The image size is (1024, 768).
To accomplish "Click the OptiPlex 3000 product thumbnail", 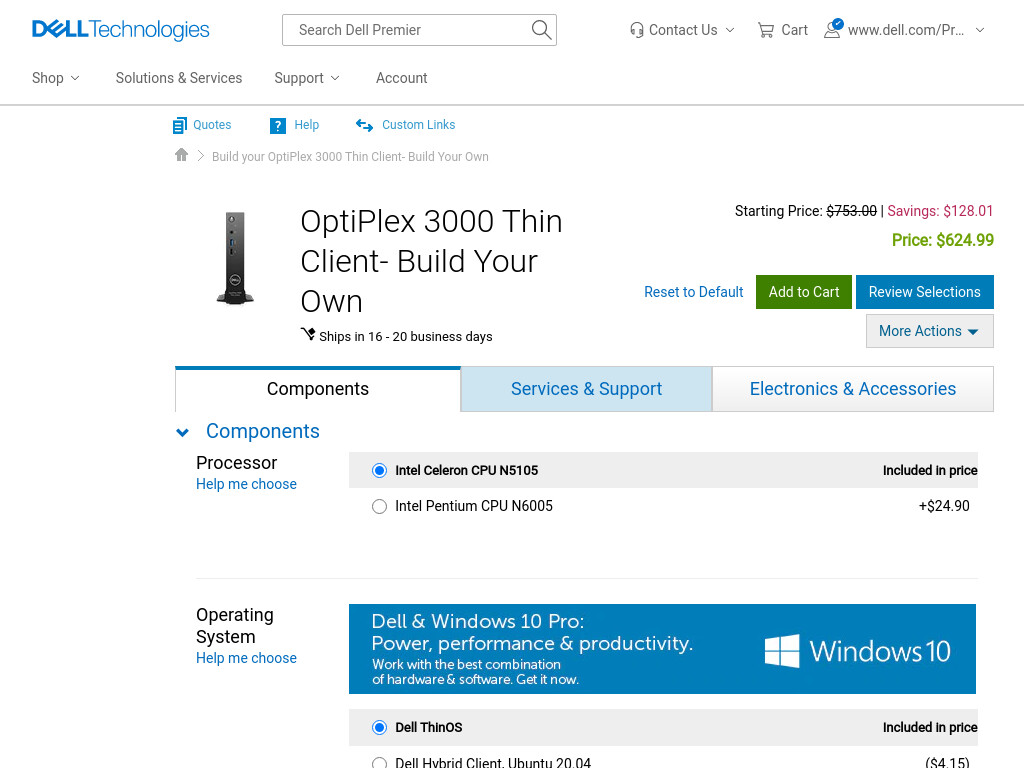I will 235,258.
